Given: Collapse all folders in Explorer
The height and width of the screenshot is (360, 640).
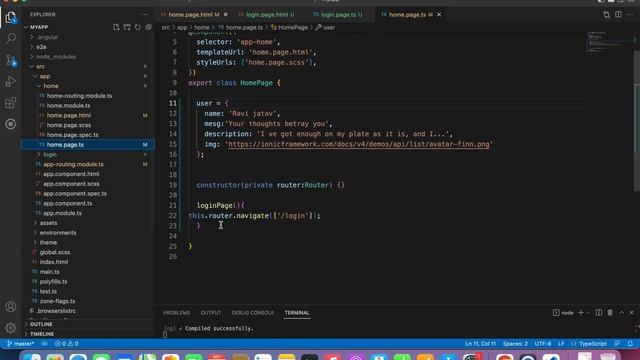Looking at the screenshot, I should coord(148,27).
